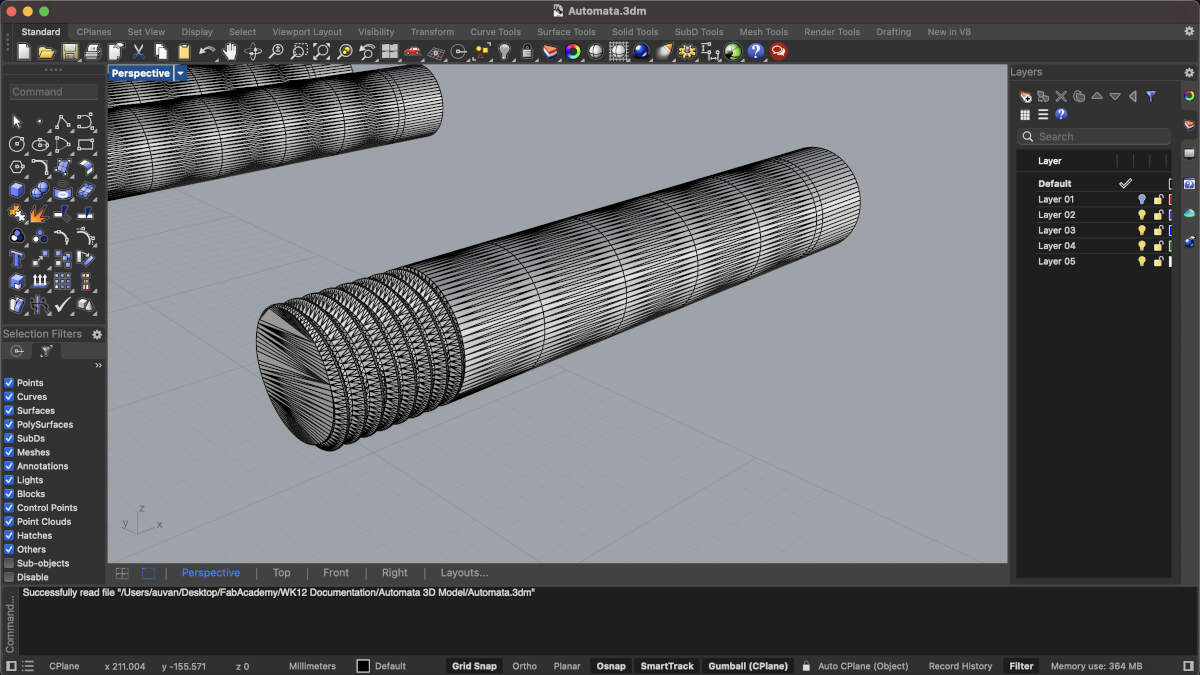Click the New Layer icon in Layers panel
The image size is (1200, 675).
(x=1025, y=96)
